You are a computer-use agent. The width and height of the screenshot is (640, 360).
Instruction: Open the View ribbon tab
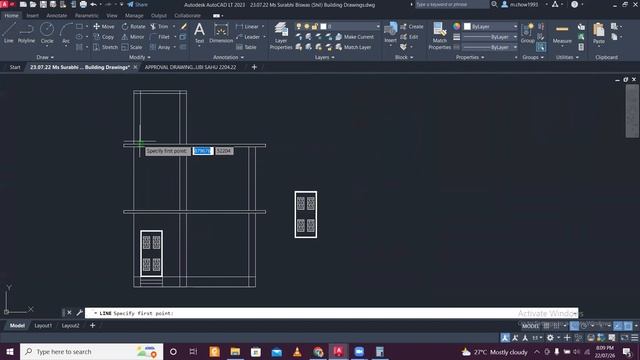pos(112,16)
